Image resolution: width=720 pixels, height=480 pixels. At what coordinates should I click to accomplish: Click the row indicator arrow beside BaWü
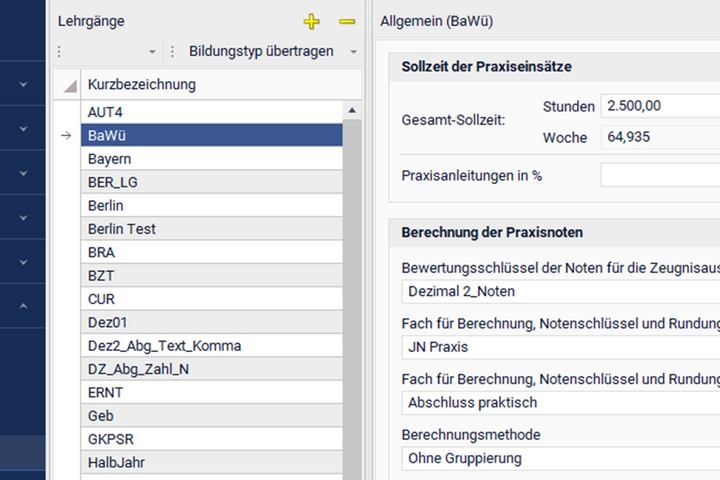66,136
